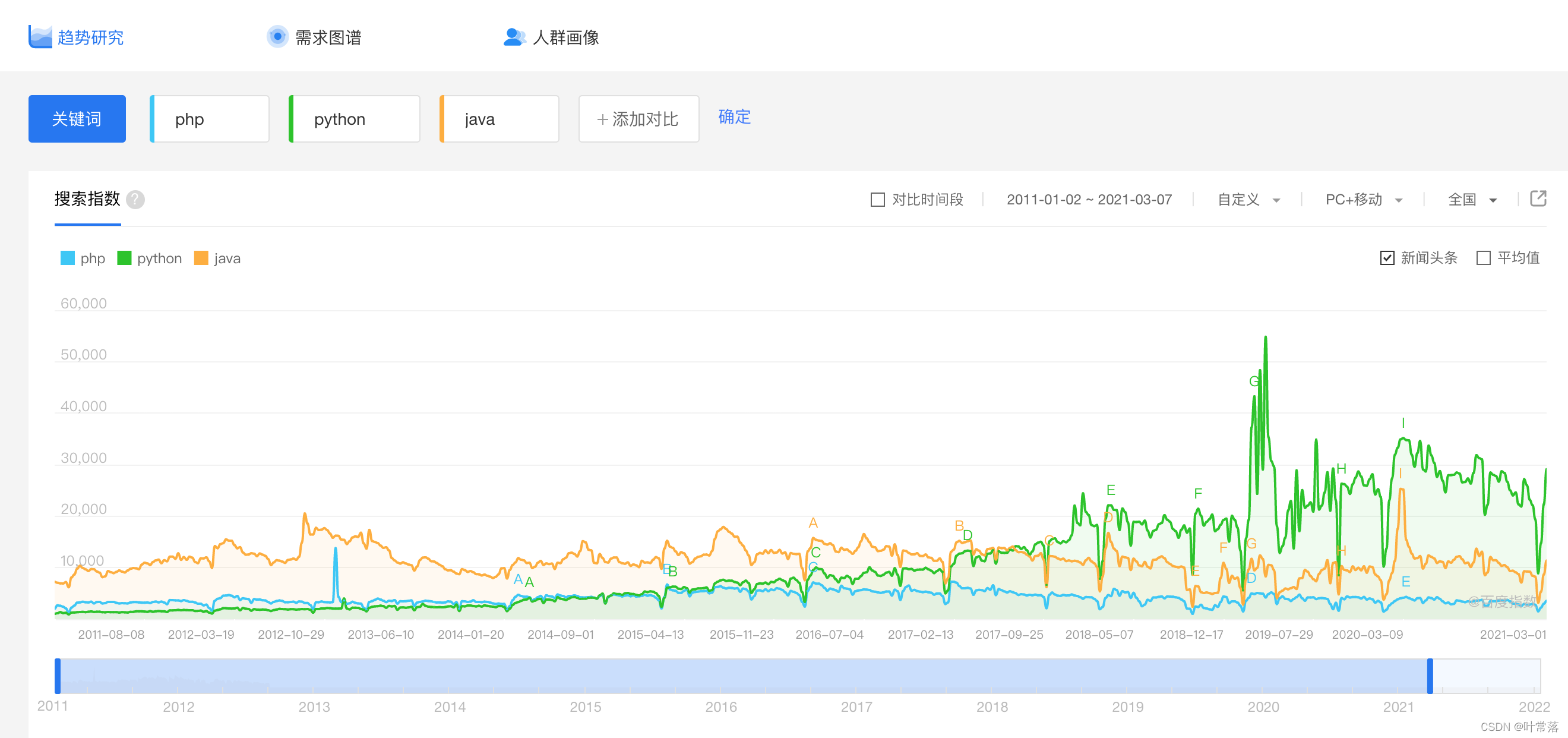The image size is (1568, 738).
Task: Click the left handle of timeline range slider
Action: point(58,676)
